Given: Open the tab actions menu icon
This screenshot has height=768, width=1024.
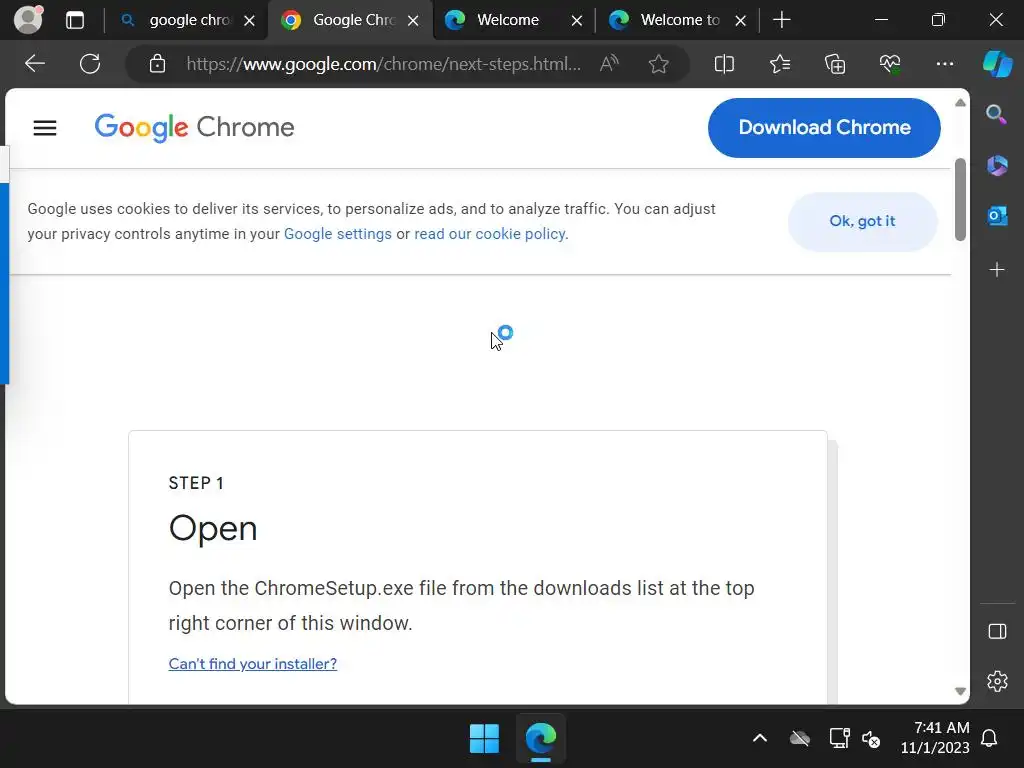Looking at the screenshot, I should (75, 20).
